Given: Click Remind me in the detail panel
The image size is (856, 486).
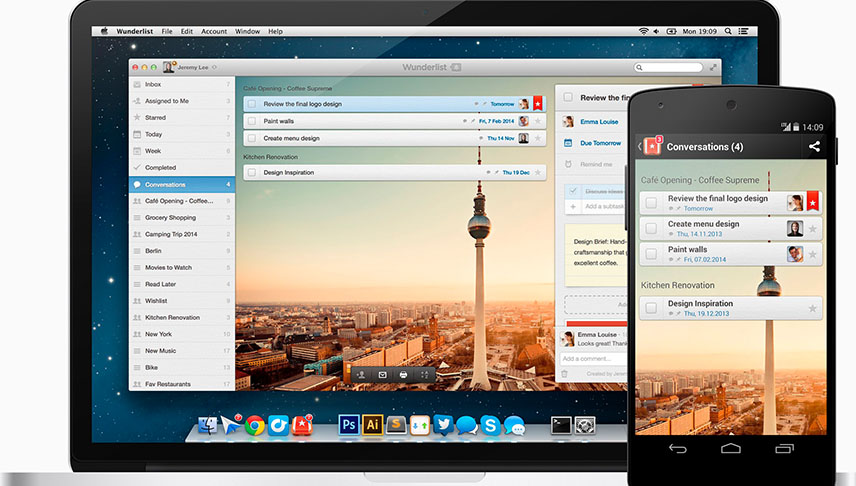Looking at the screenshot, I should coord(596,164).
